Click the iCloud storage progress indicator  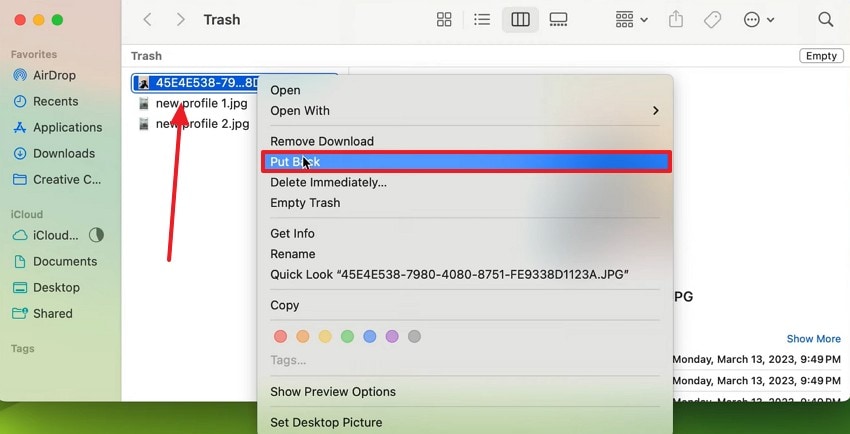[x=96, y=235]
